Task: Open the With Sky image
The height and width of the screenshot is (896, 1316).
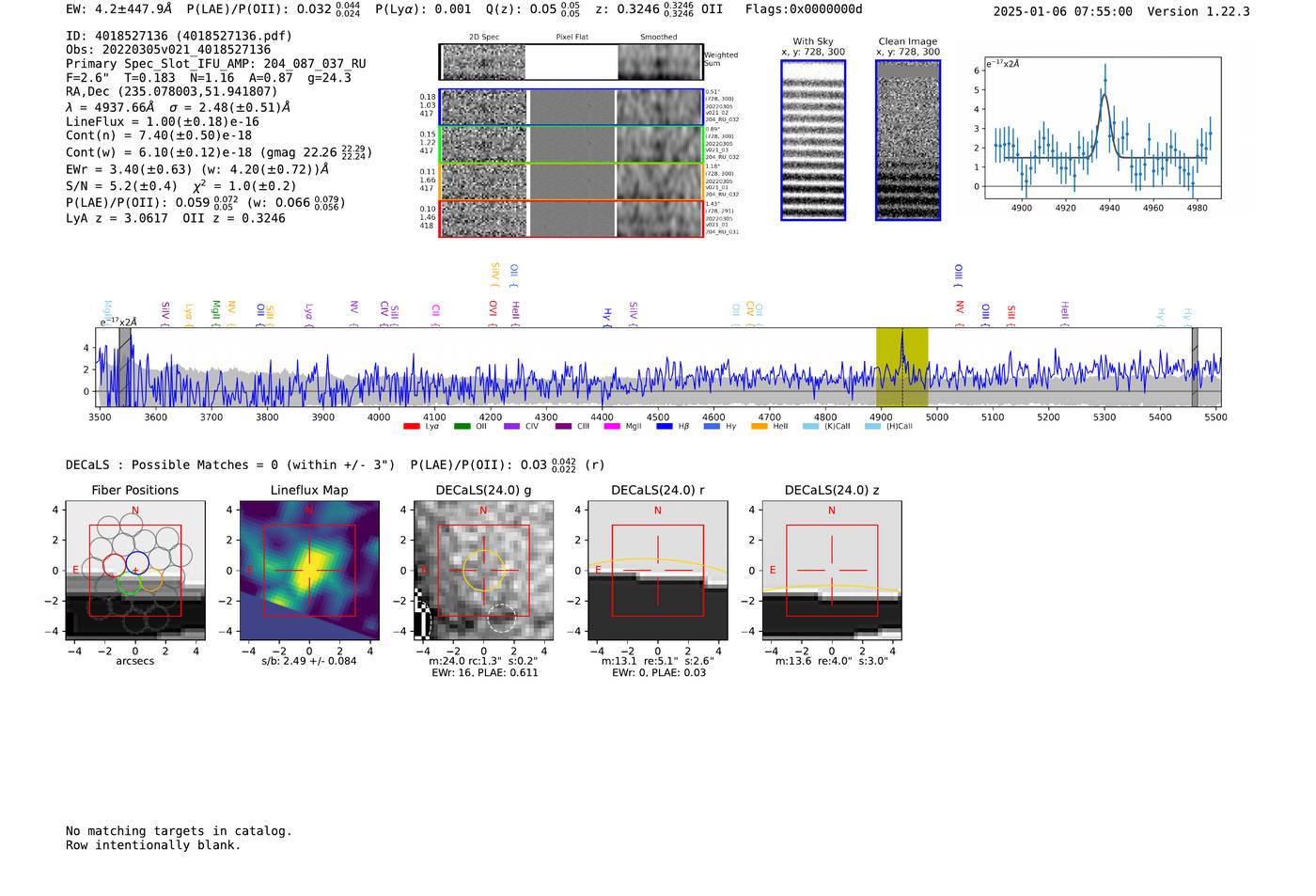Action: point(813,140)
